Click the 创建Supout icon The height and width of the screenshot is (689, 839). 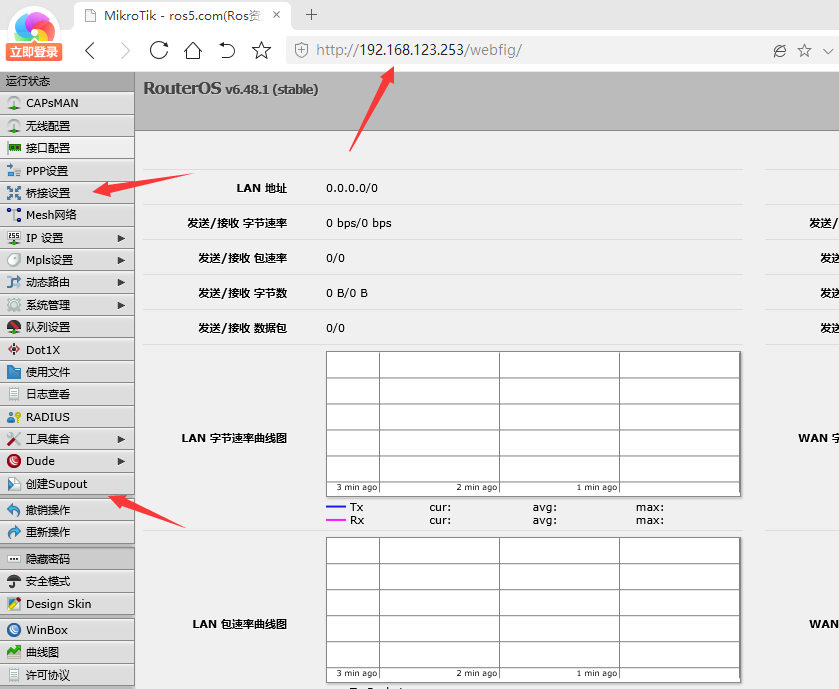pyautogui.click(x=14, y=484)
